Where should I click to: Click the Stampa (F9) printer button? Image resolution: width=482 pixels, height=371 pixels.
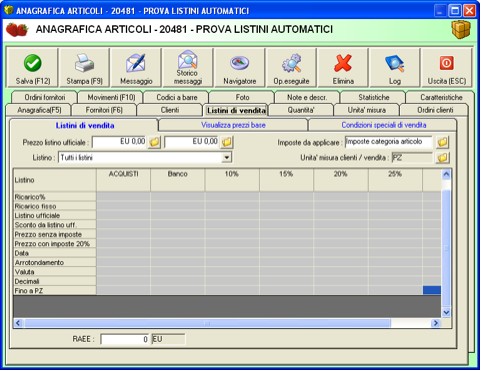pyautogui.click(x=84, y=68)
